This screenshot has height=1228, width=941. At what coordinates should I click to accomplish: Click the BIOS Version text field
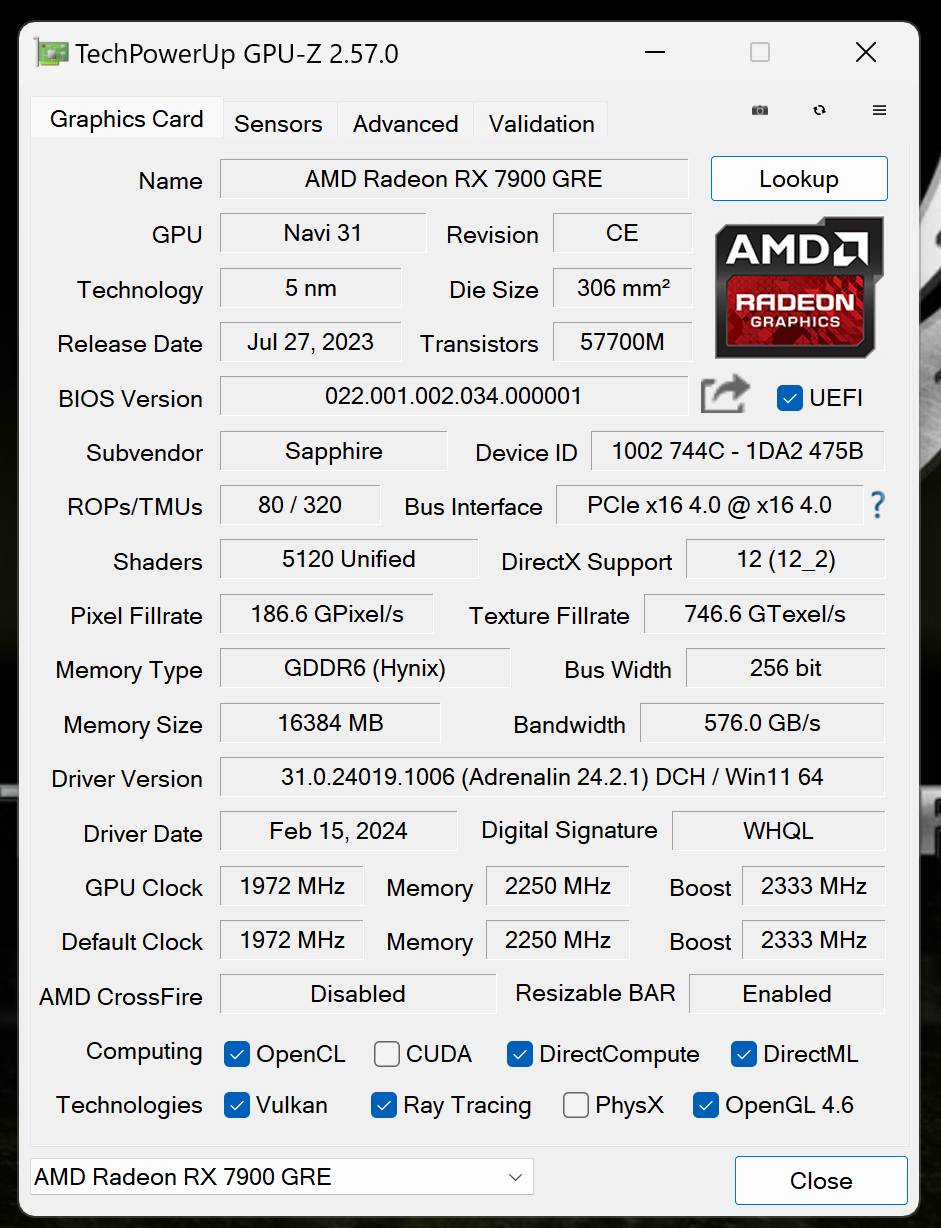coord(454,396)
